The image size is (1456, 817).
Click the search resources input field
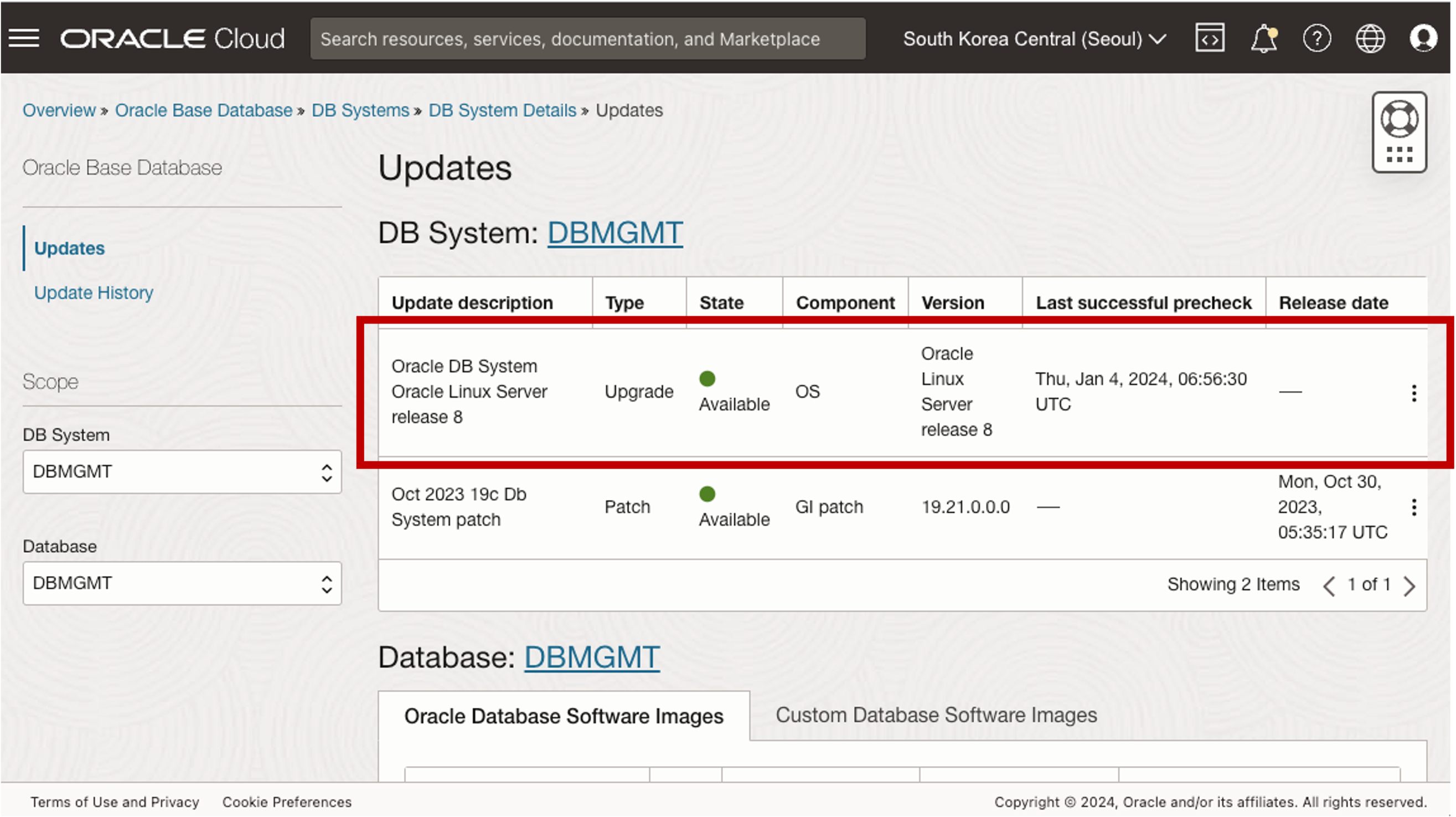click(x=588, y=38)
